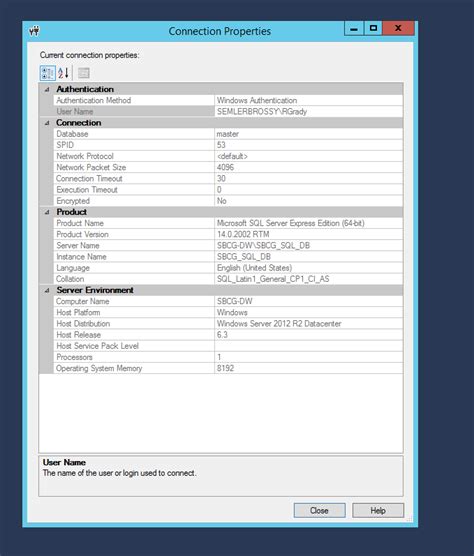Click the SBCG-DW\SBCG_SQL_DB server value
Viewport: 474px width, 556px height.
263,246
